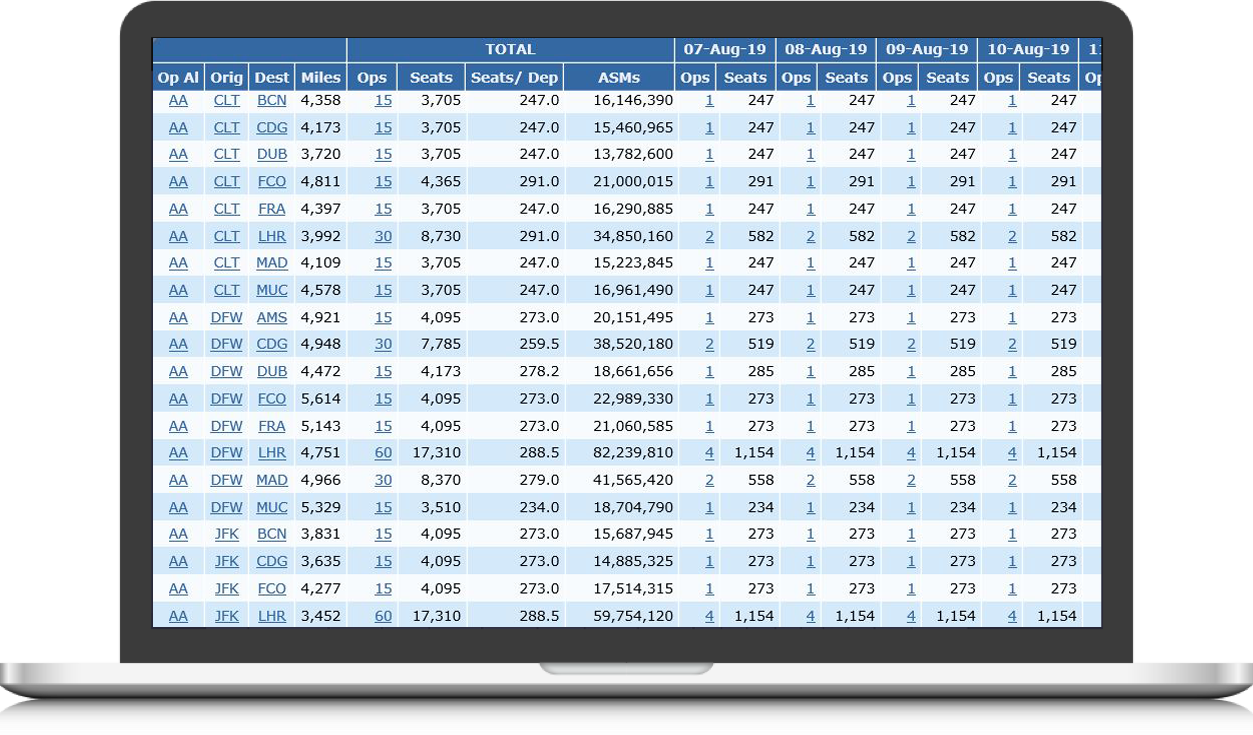Click the MUC destination link for DFW

[x=271, y=507]
